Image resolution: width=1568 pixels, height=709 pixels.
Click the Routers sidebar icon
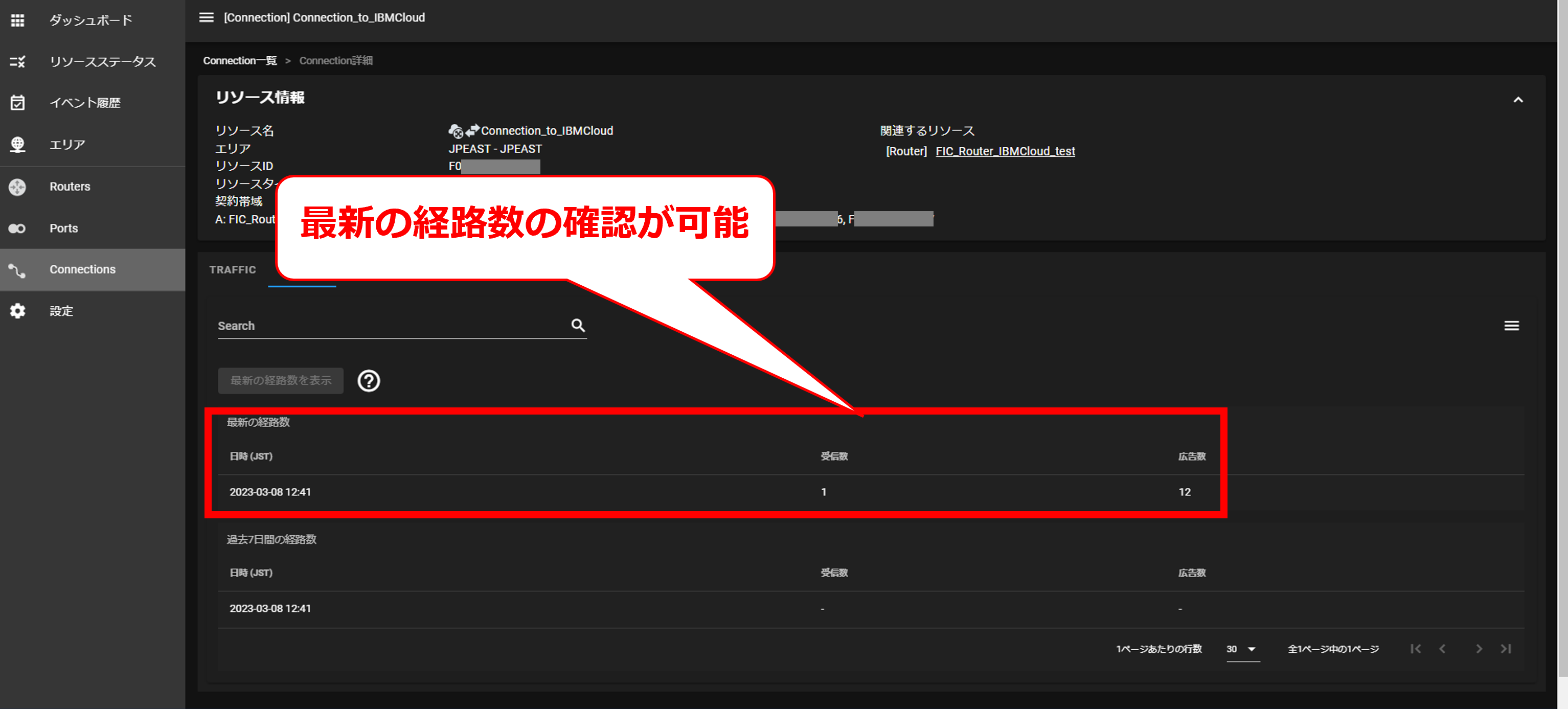pyautogui.click(x=18, y=186)
